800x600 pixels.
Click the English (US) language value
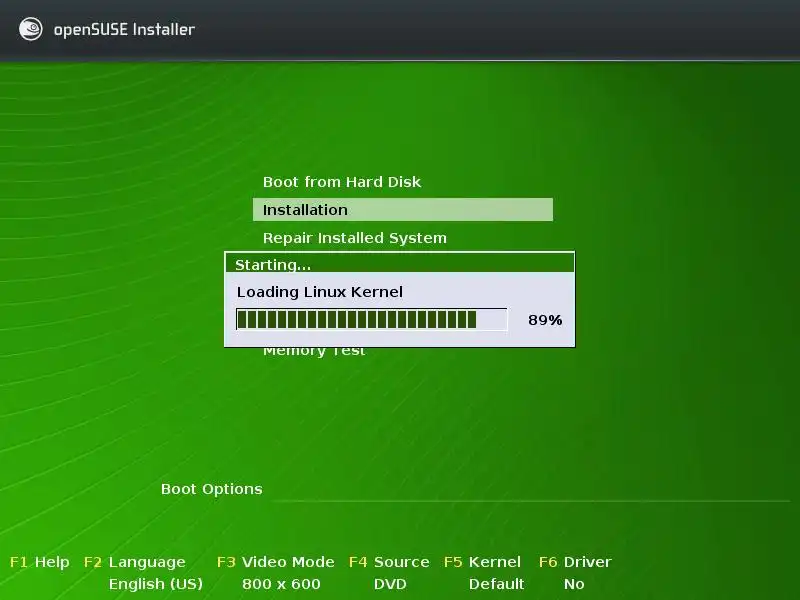coord(156,584)
